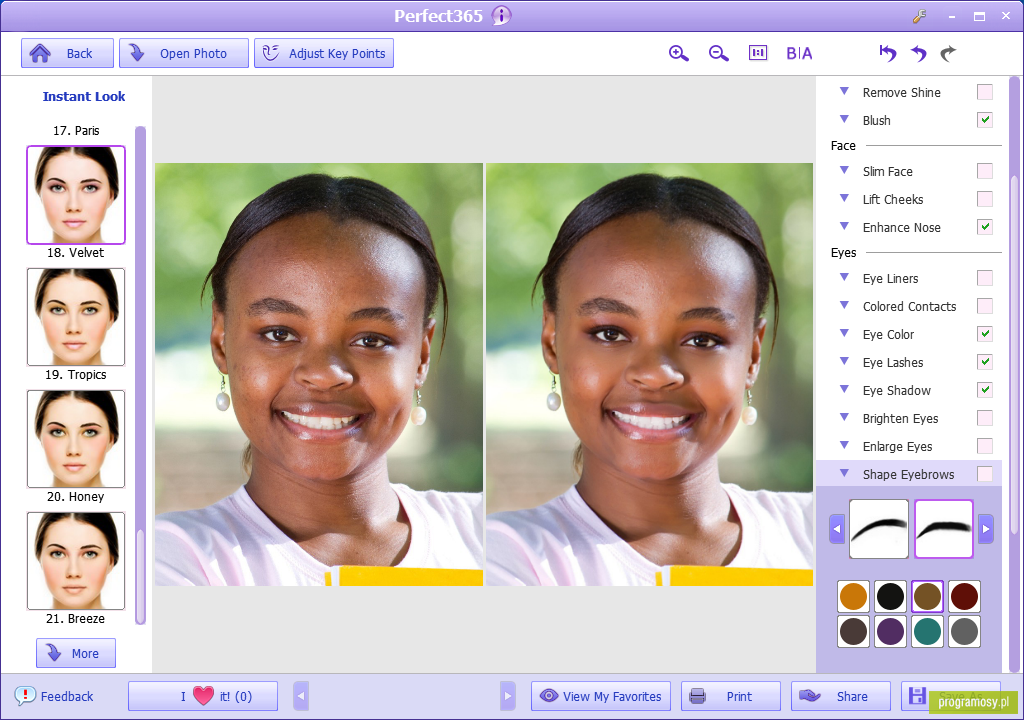The image size is (1024, 720).
Task: Click the previous eyebrow shapes arrow
Action: [x=837, y=529]
